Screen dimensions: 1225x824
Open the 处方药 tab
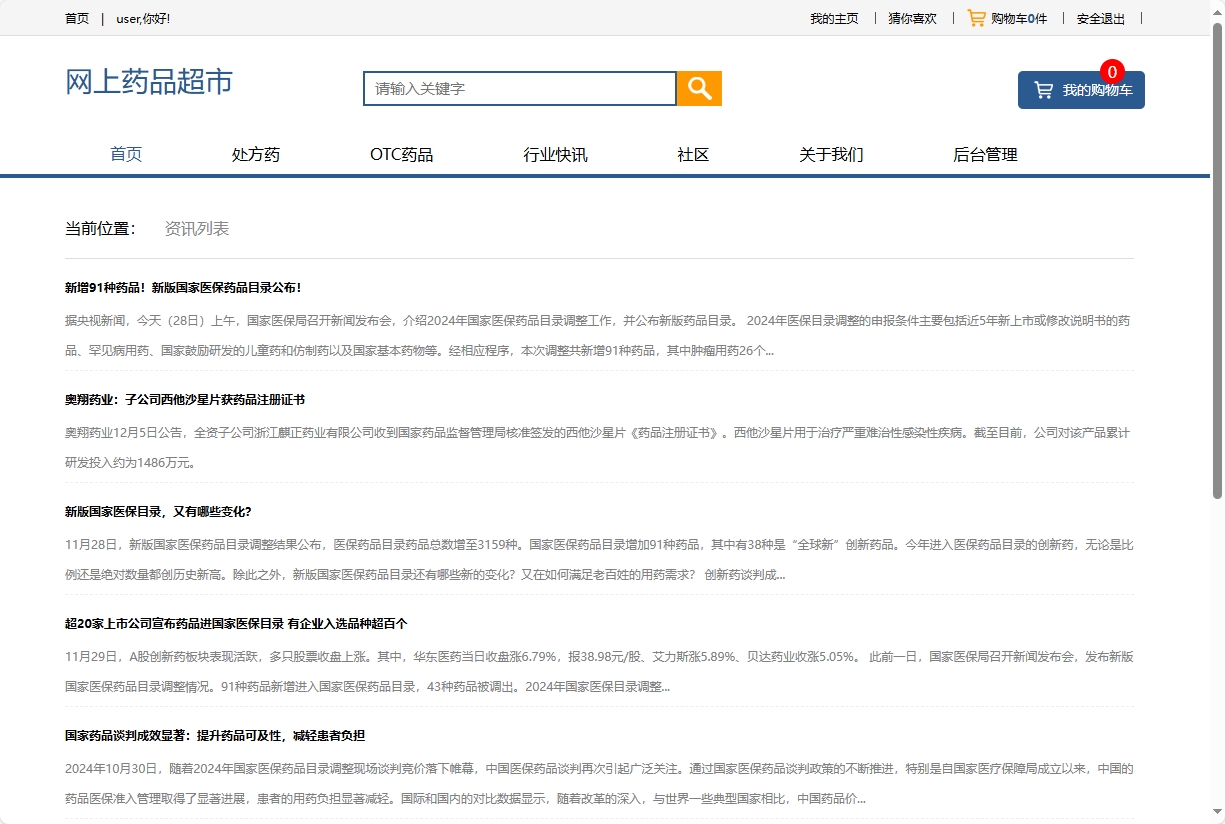pyautogui.click(x=255, y=154)
